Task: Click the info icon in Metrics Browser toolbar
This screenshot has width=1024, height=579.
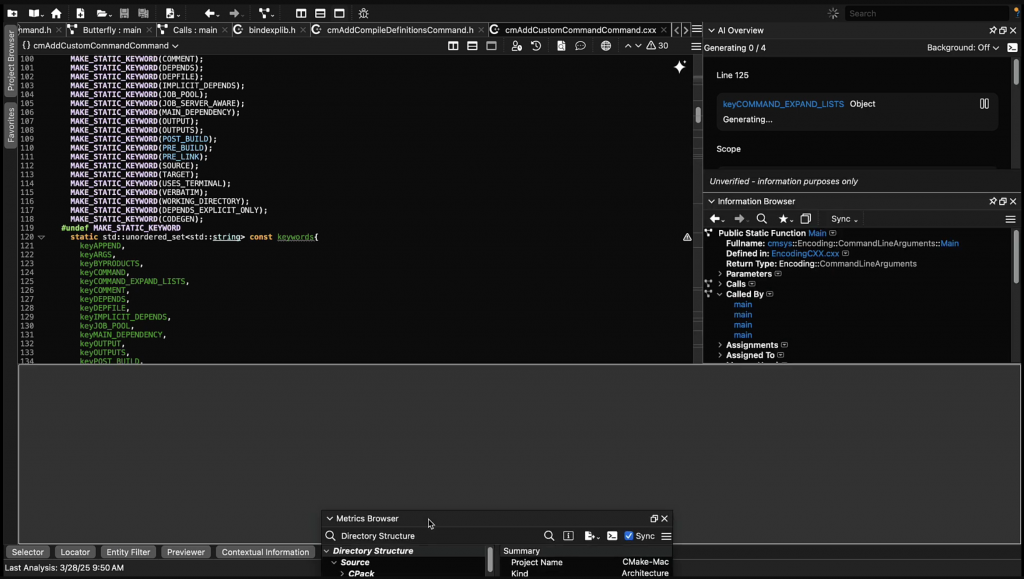Action: point(568,536)
